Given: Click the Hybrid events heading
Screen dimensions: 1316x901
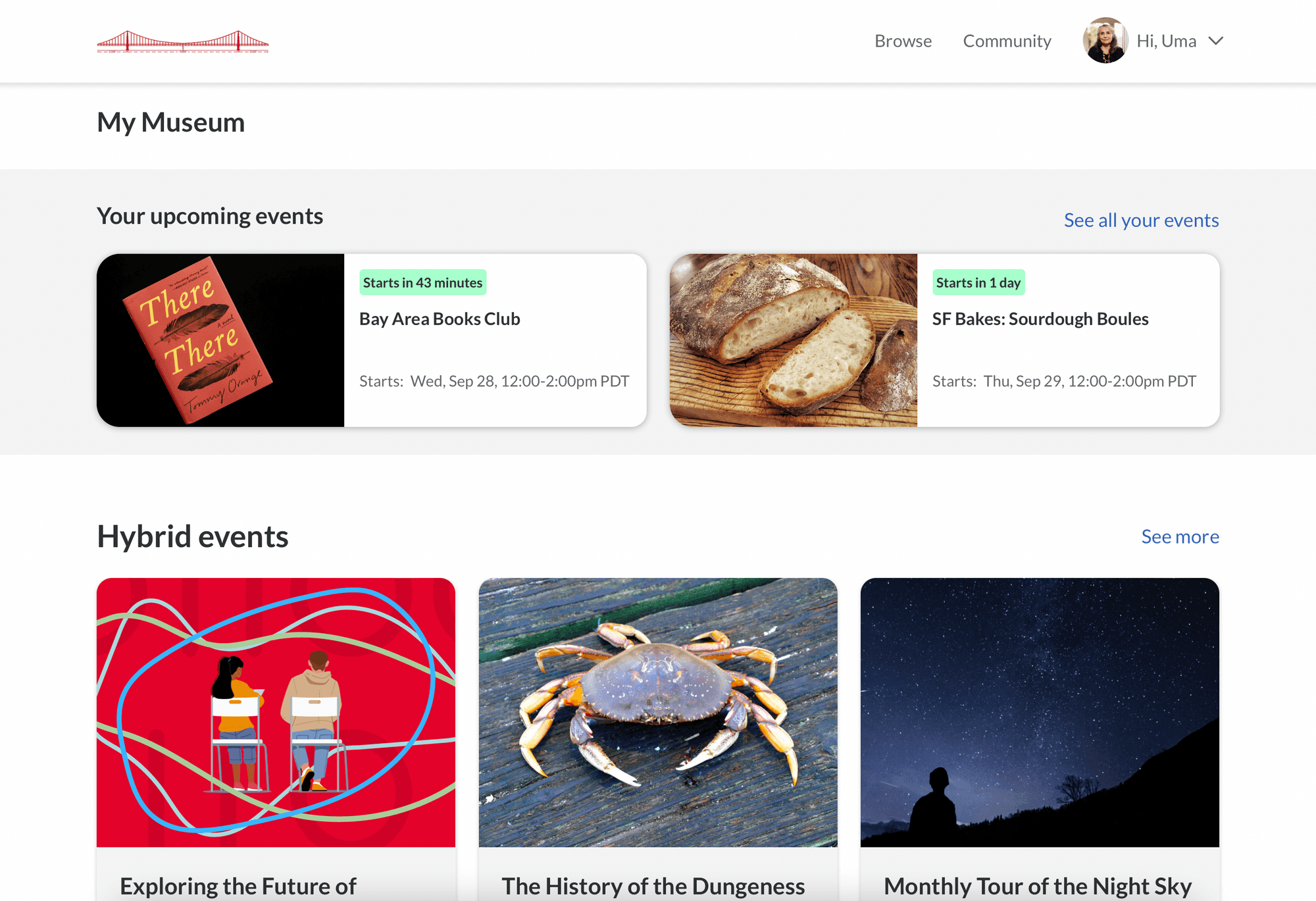Looking at the screenshot, I should click(x=192, y=536).
